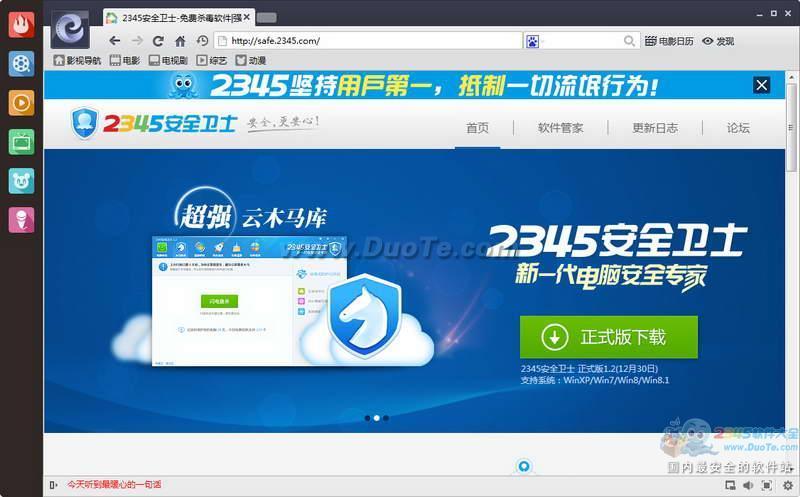The height and width of the screenshot is (497, 800).
Task: Open 发现 discover with eye icon
Action: pyautogui.click(x=718, y=41)
